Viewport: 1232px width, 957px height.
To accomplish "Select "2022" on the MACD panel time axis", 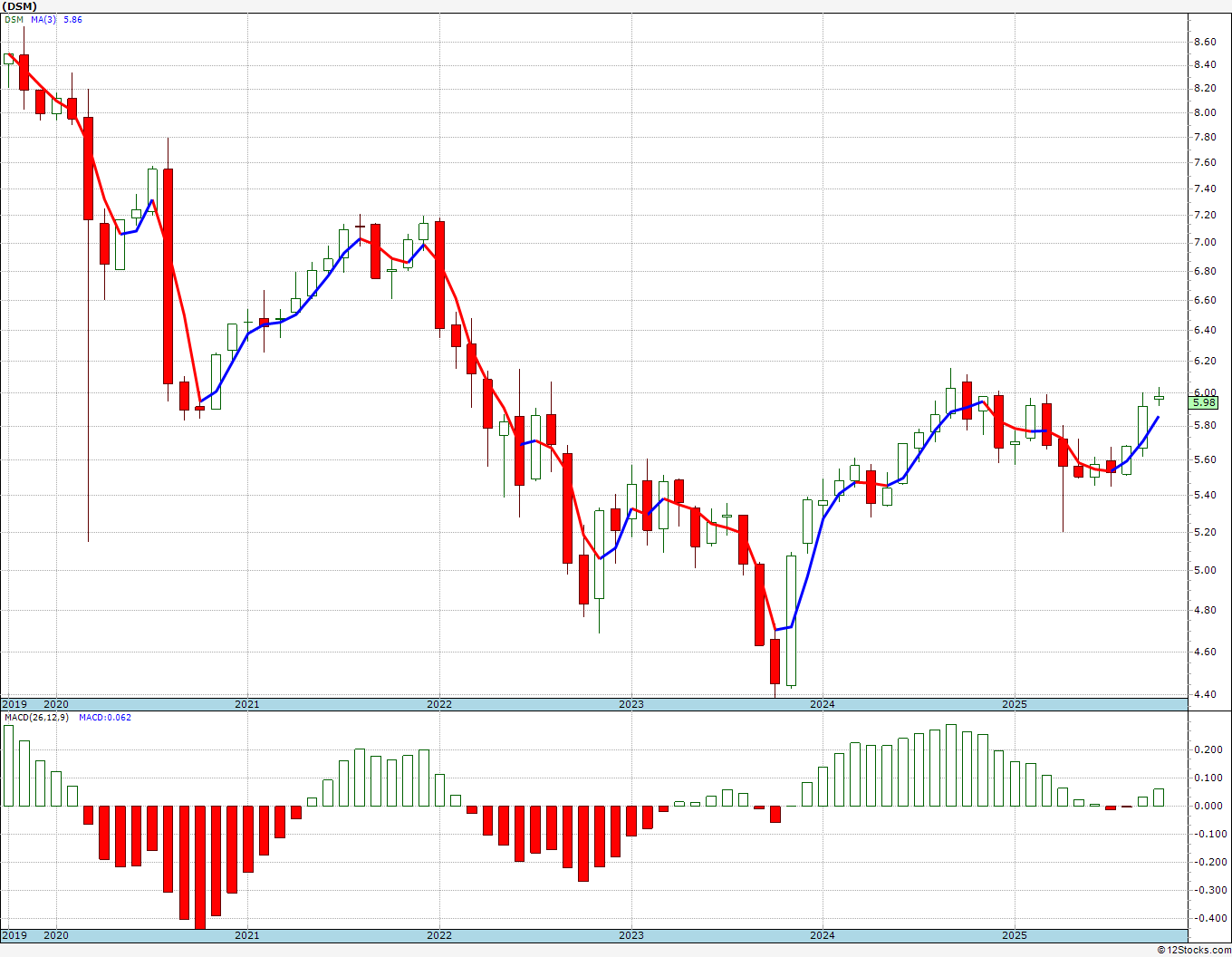I will click(439, 935).
